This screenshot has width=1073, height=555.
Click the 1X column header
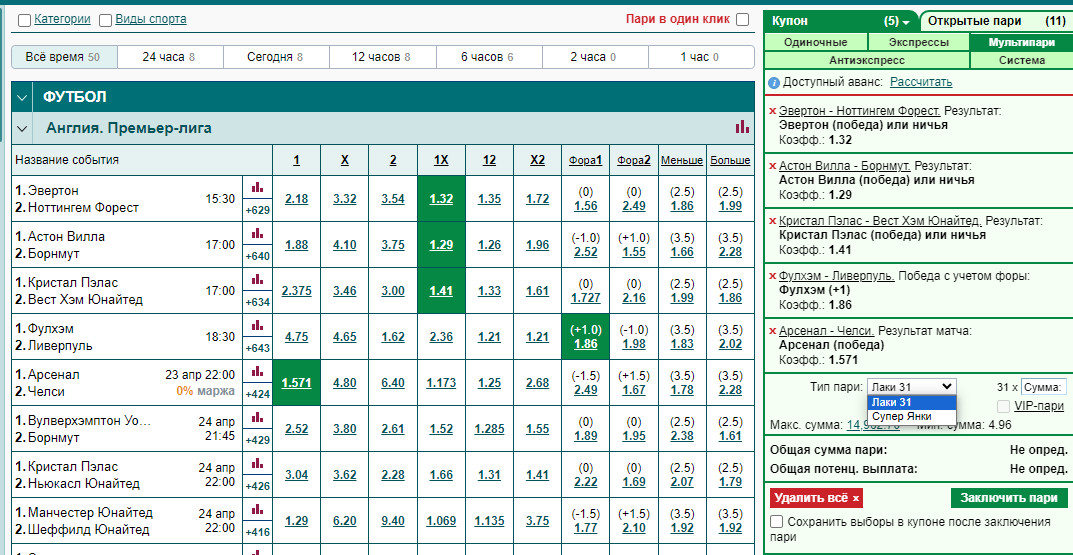[441, 160]
